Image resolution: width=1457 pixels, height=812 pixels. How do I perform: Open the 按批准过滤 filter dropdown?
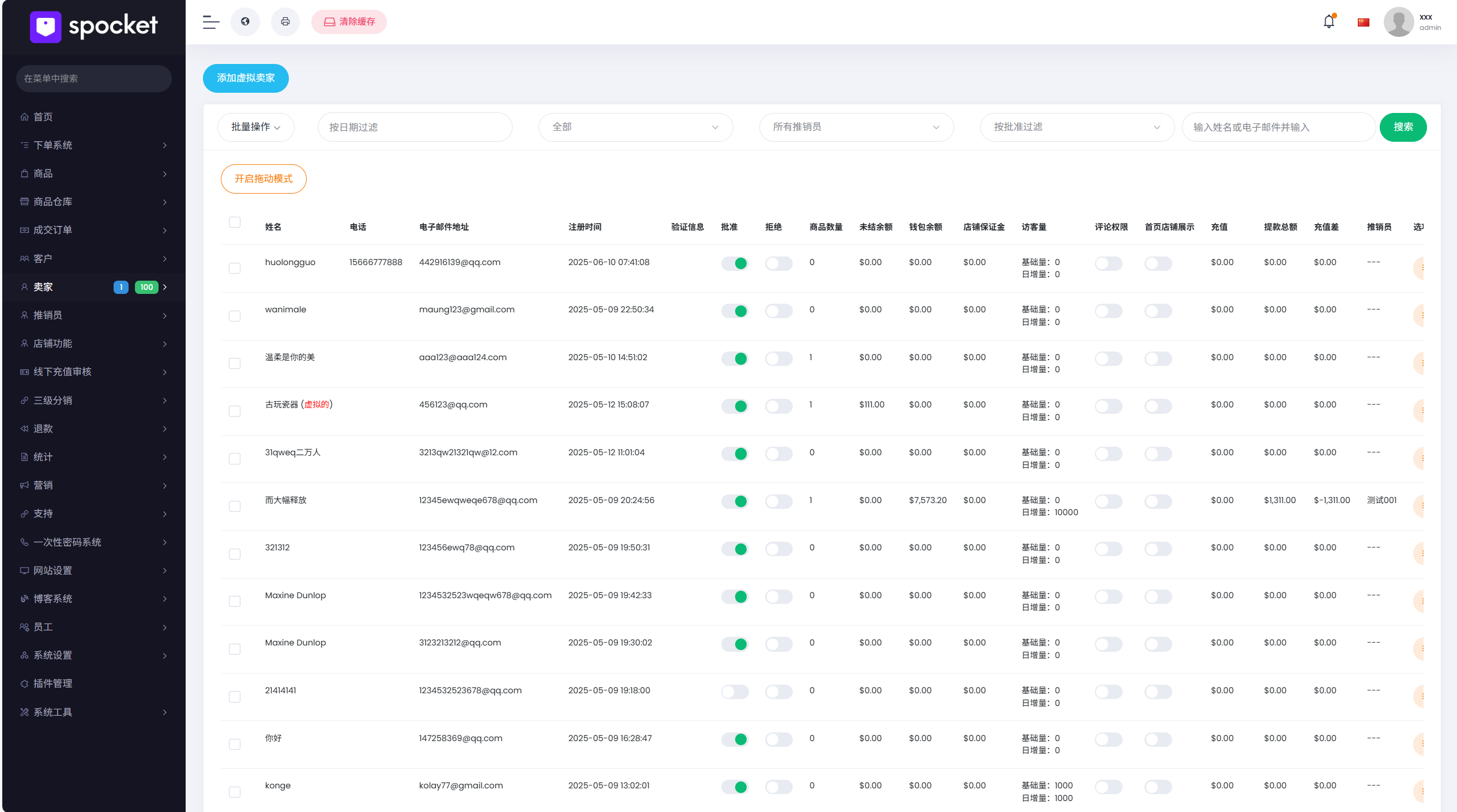(1076, 127)
